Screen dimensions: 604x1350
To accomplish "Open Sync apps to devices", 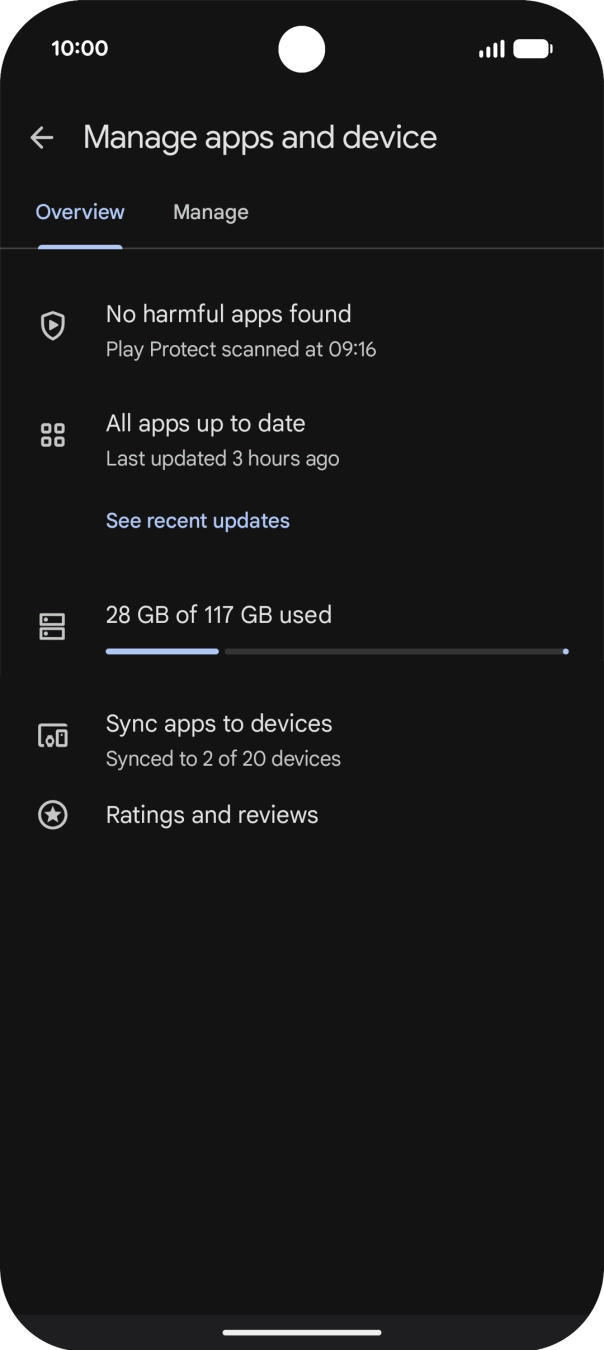I will (x=219, y=724).
